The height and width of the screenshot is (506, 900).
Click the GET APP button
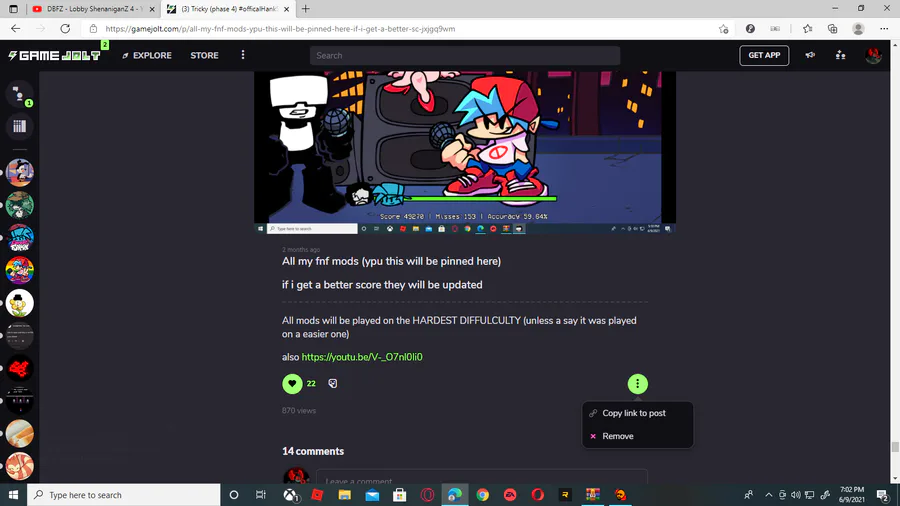click(x=764, y=56)
